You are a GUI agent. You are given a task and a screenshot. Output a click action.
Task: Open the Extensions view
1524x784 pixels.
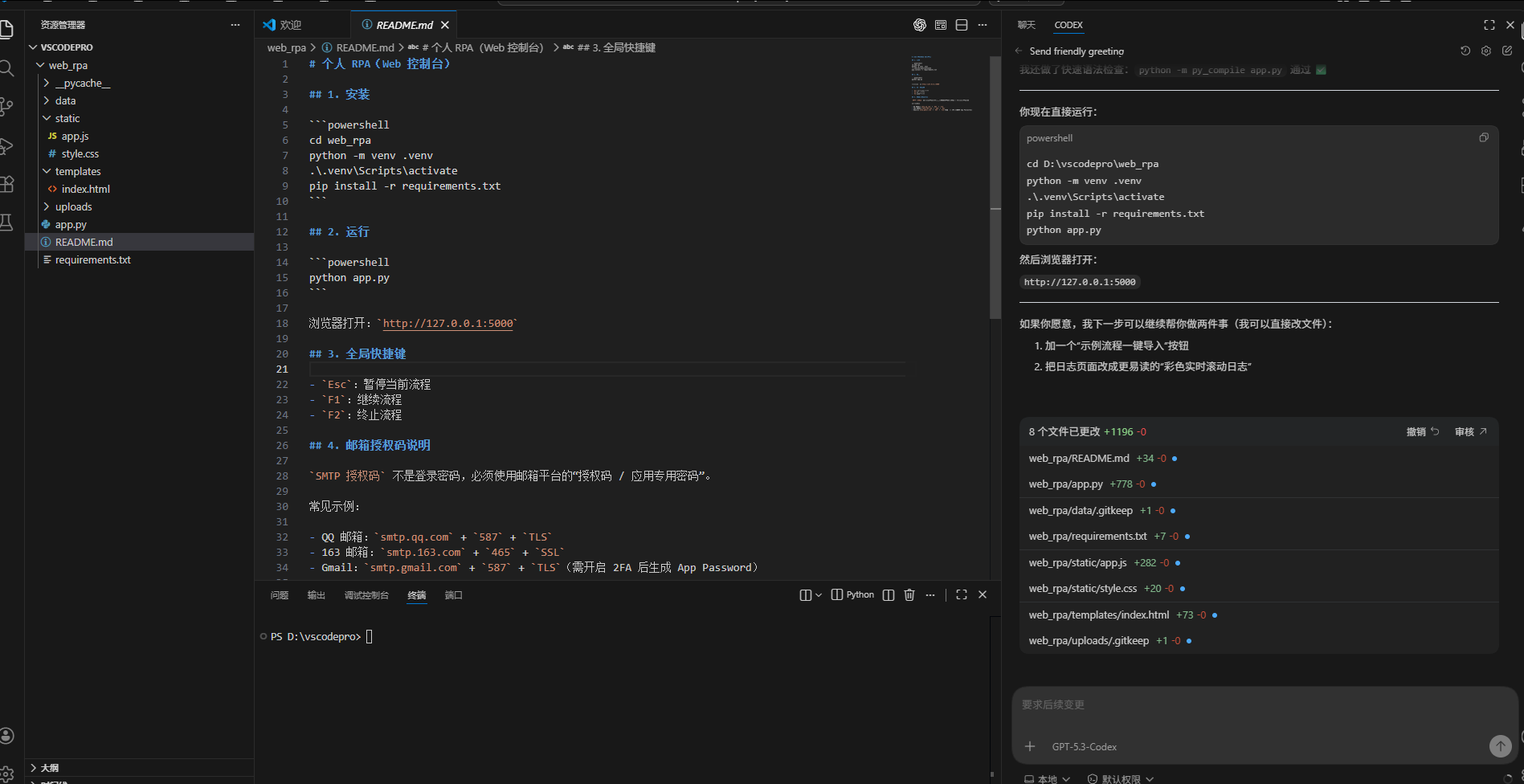(6, 184)
